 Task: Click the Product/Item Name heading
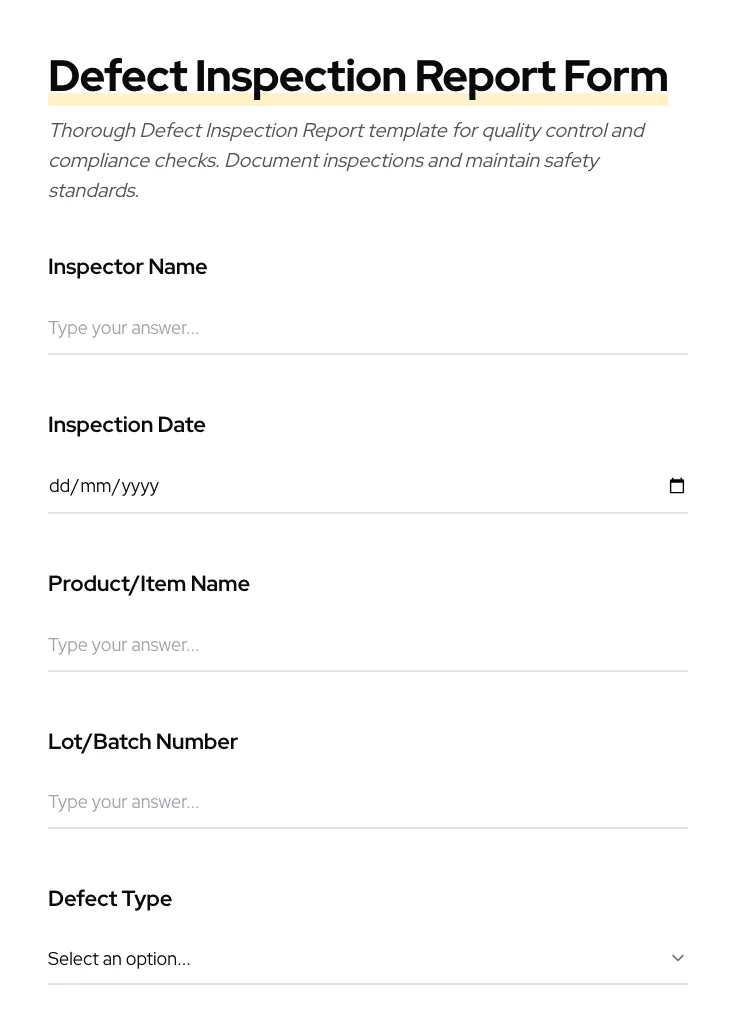[149, 583]
